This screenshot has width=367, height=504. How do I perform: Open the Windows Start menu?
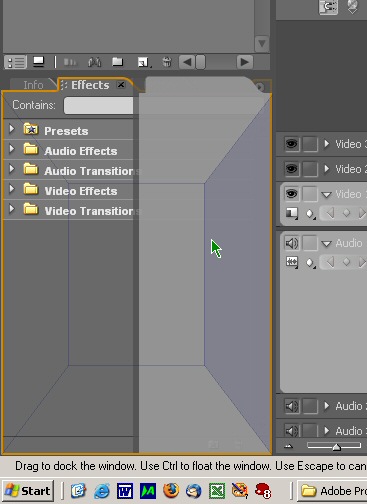click(x=28, y=491)
